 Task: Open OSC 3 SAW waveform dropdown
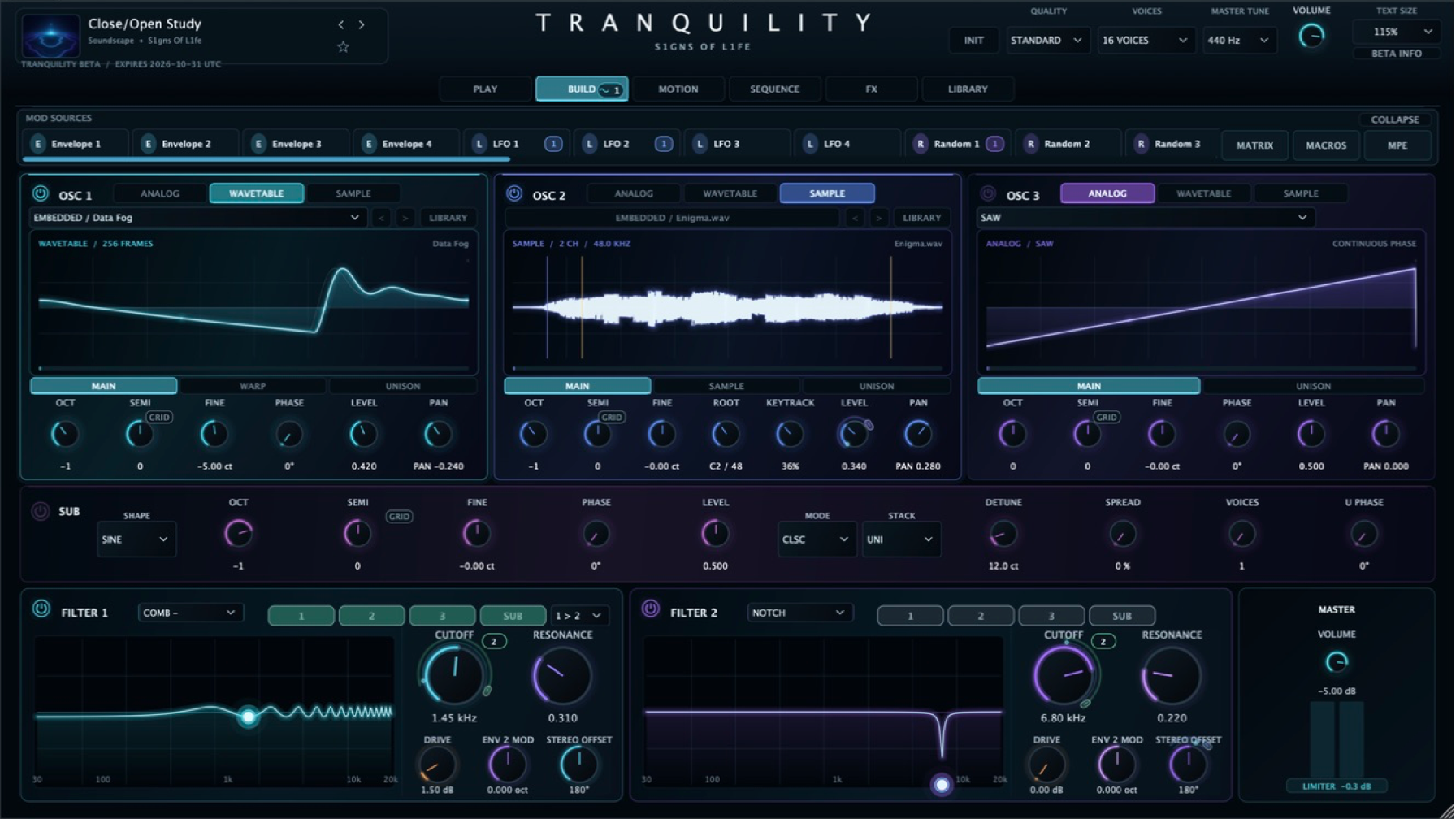pyautogui.click(x=1145, y=218)
